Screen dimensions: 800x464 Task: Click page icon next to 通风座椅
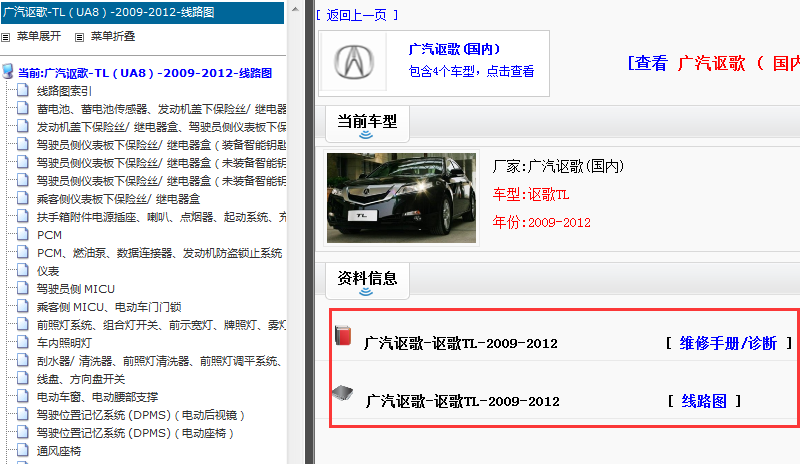tap(22, 450)
